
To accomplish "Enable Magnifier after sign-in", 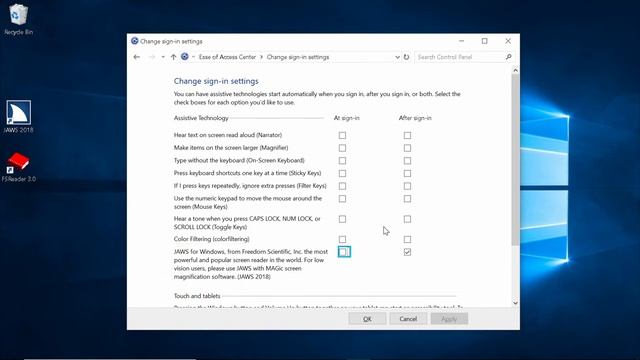I will click(x=407, y=148).
